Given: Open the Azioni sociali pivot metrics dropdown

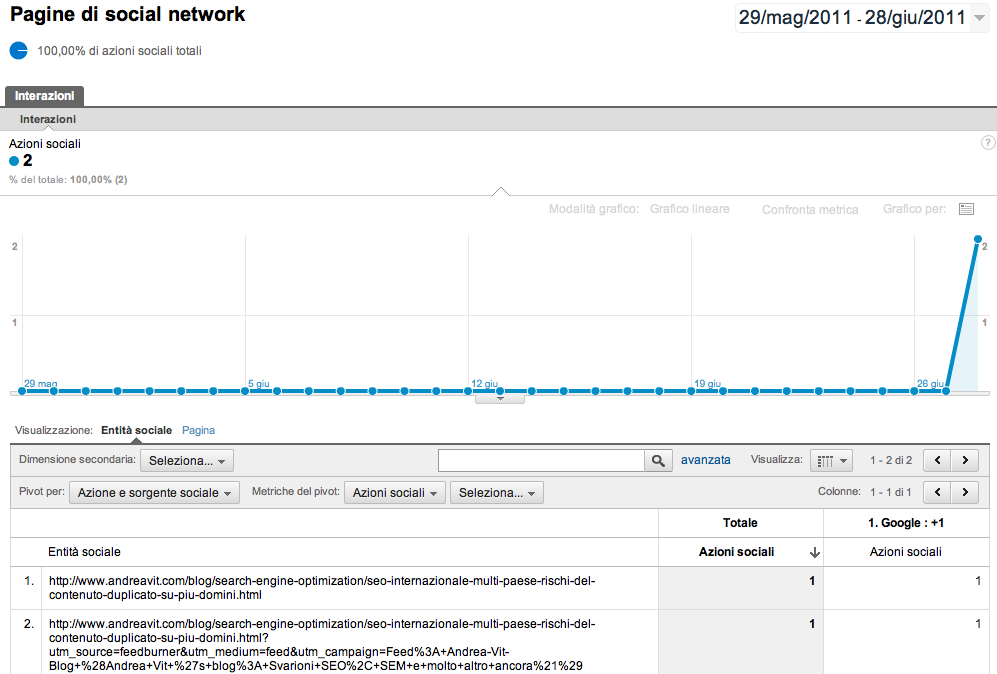Looking at the screenshot, I should point(394,492).
